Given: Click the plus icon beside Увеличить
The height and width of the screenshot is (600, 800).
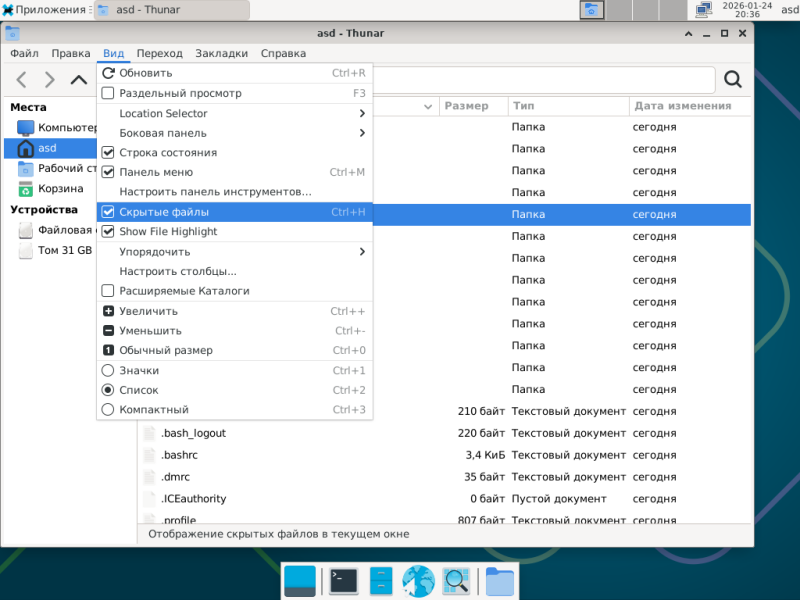Looking at the screenshot, I should (x=108, y=311).
